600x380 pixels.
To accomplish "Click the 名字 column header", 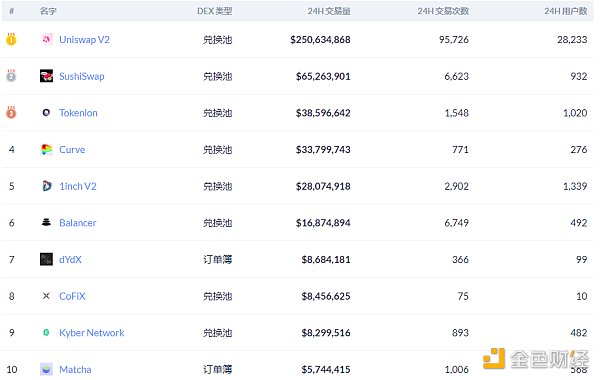I will coord(48,11).
